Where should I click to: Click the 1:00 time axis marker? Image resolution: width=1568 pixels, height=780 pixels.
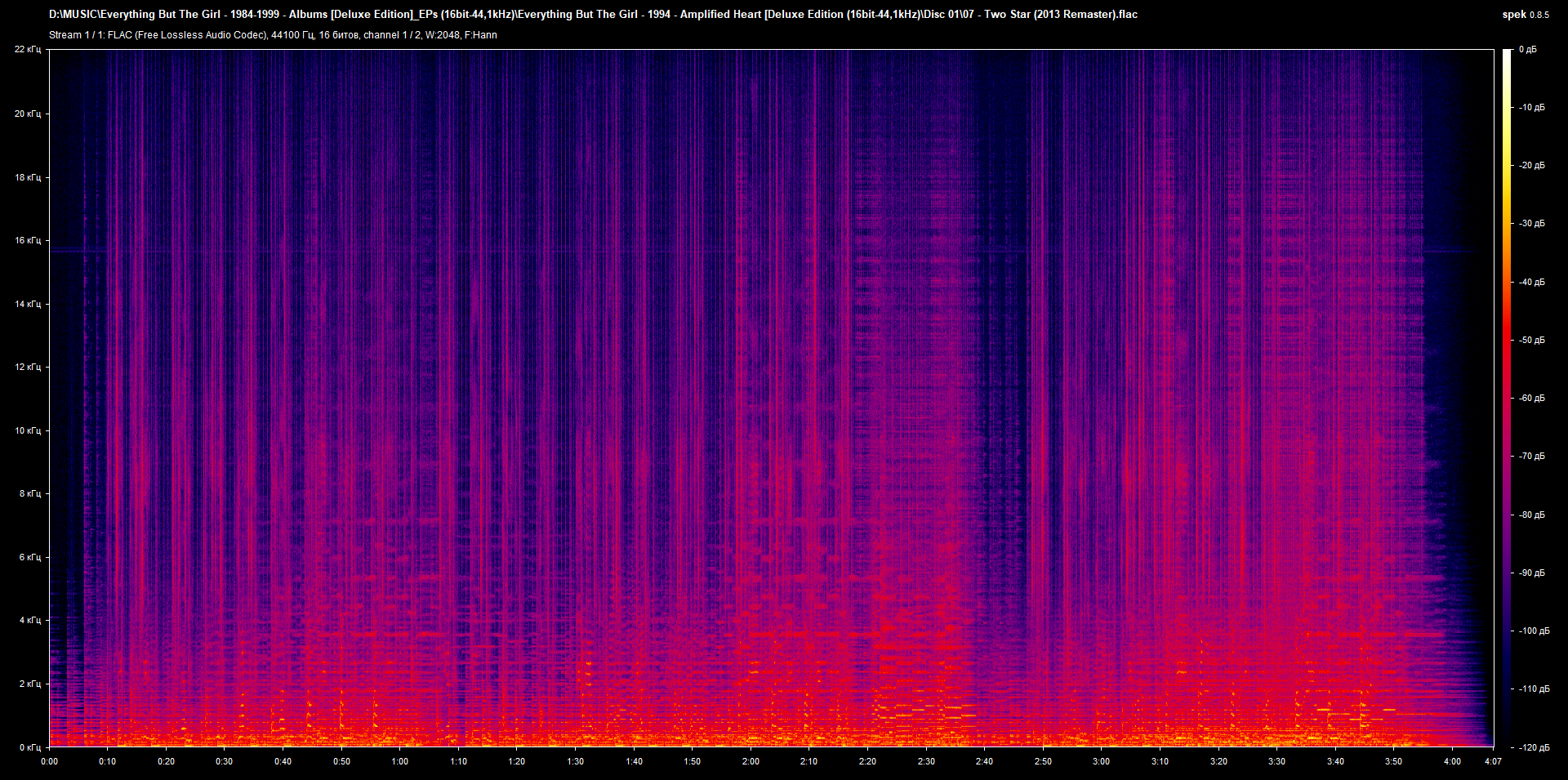(399, 761)
